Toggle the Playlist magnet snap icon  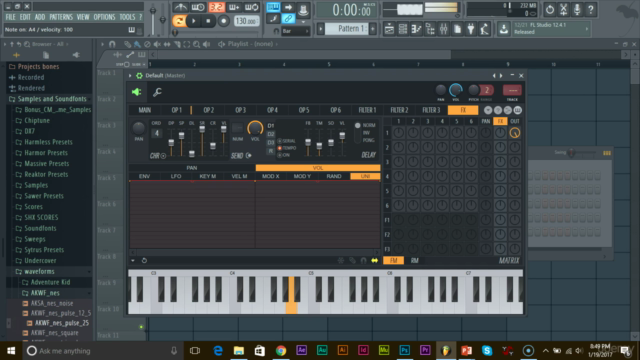click(x=112, y=44)
